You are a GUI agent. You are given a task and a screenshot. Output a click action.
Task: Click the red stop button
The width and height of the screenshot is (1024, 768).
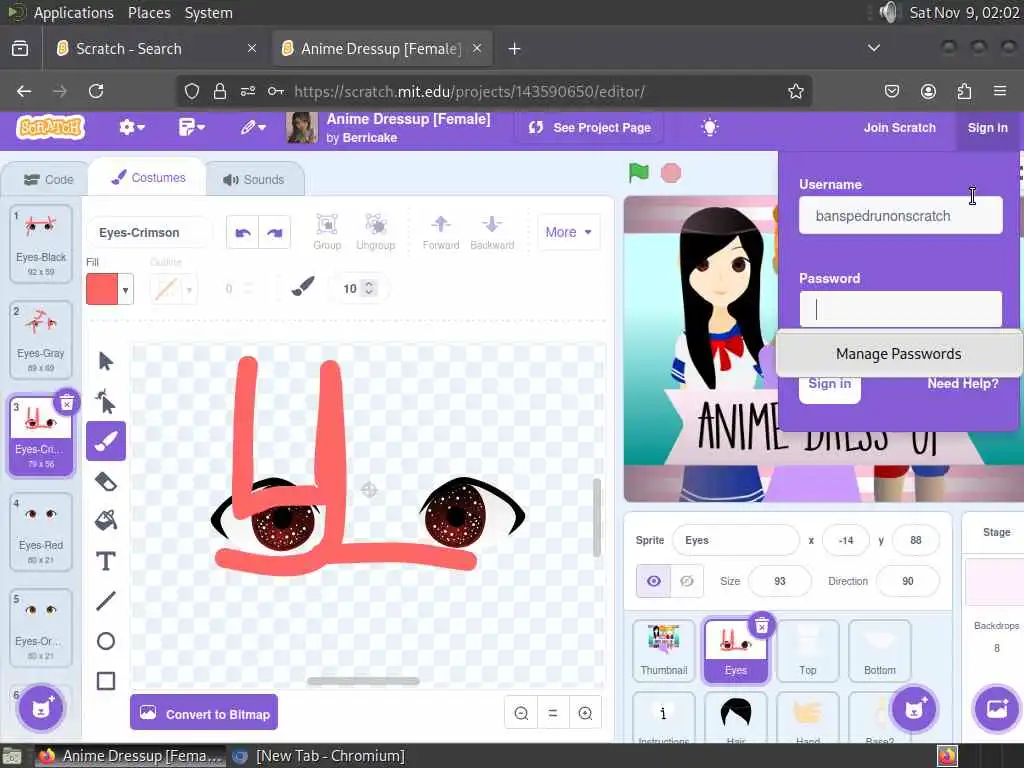[x=671, y=173]
